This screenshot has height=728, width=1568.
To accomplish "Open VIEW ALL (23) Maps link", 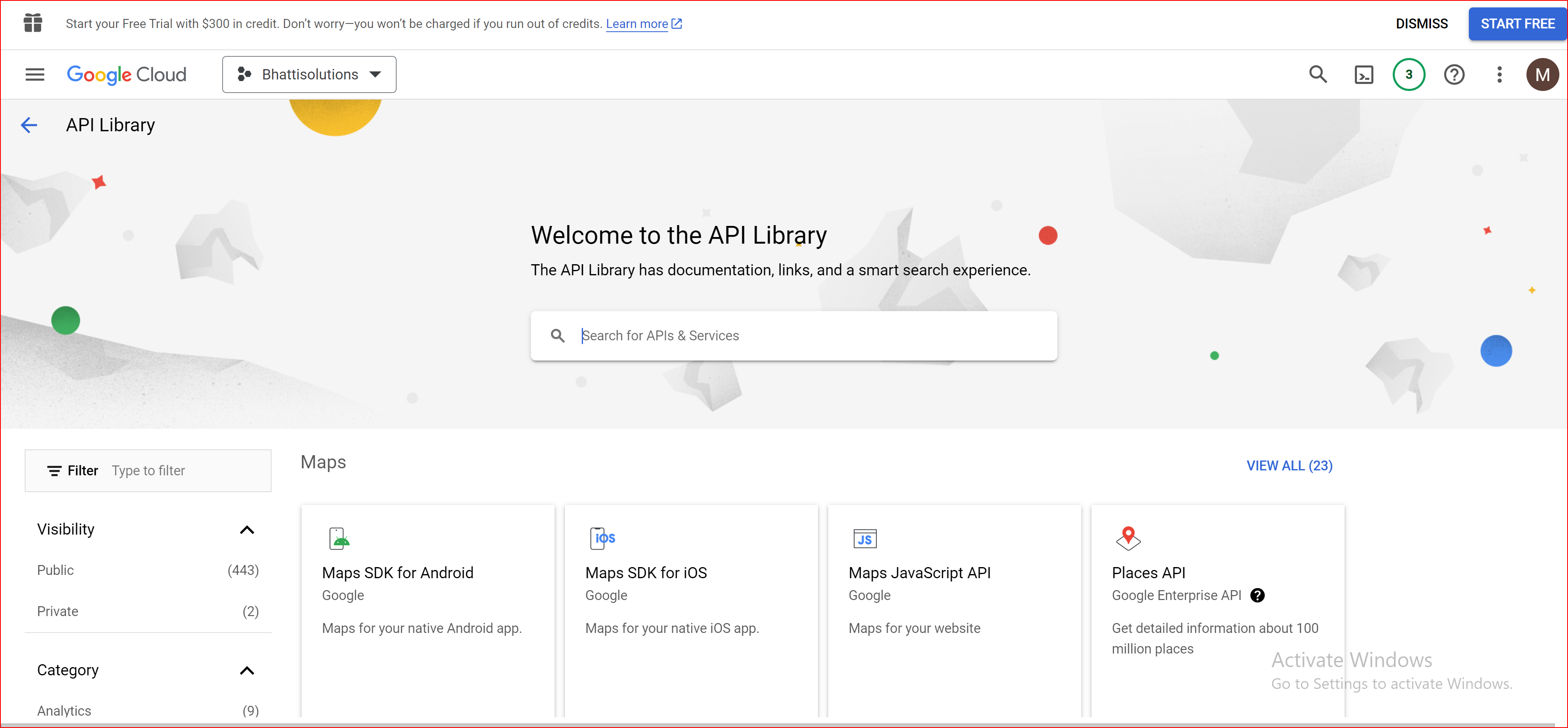I will point(1289,466).
